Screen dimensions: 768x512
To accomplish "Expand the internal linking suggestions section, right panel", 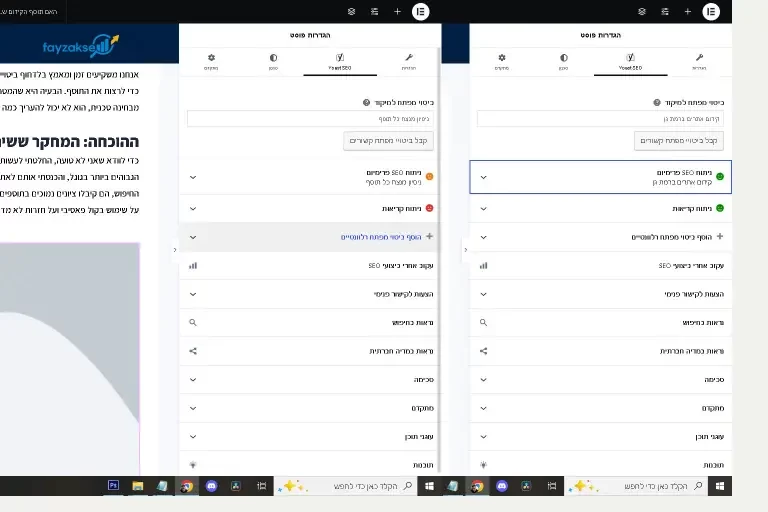I will pyautogui.click(x=600, y=294).
